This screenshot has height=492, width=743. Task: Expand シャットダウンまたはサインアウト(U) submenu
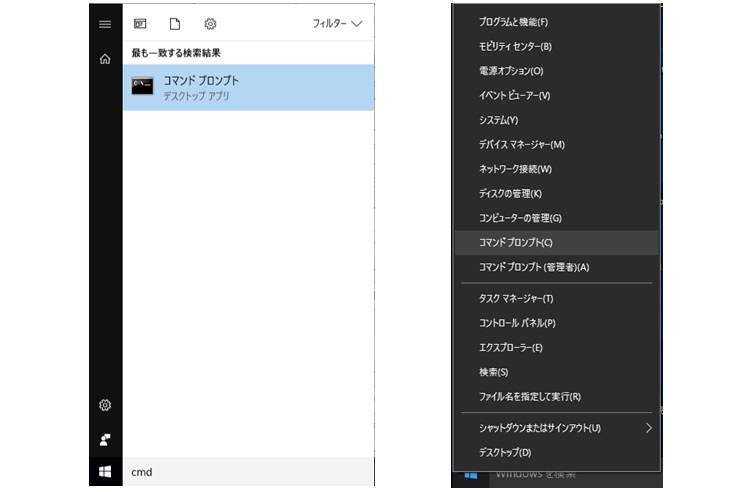tap(556, 428)
